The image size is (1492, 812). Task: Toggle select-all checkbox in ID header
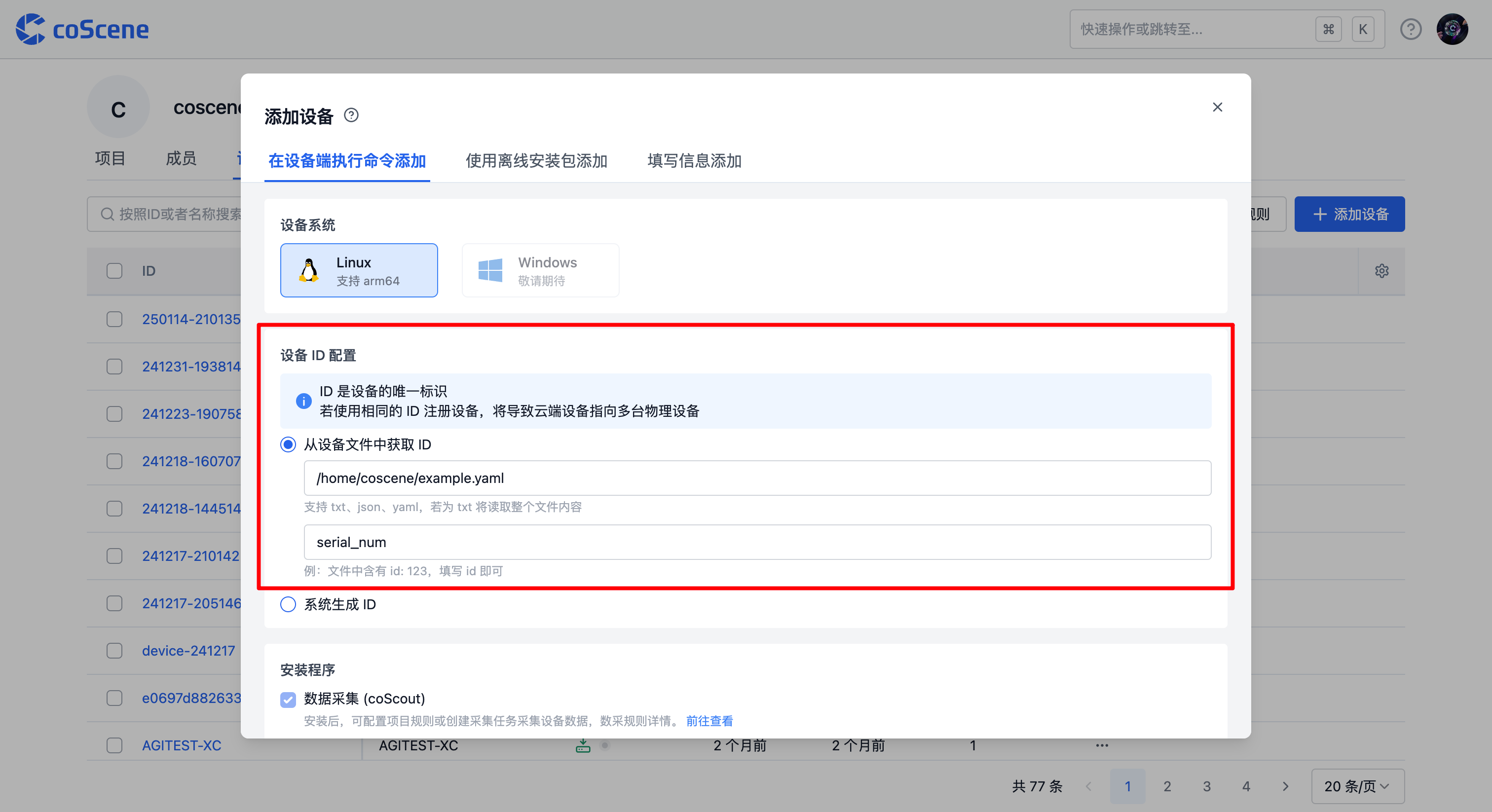114,270
